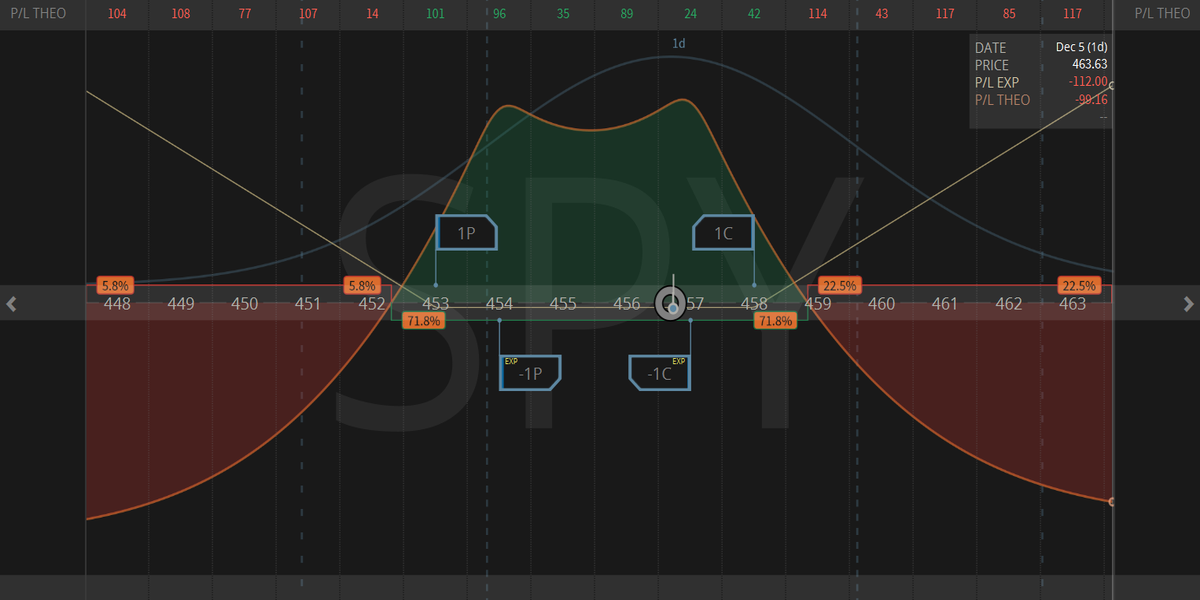Click the 450 price on the axis
The height and width of the screenshot is (600, 1200).
pos(245,304)
